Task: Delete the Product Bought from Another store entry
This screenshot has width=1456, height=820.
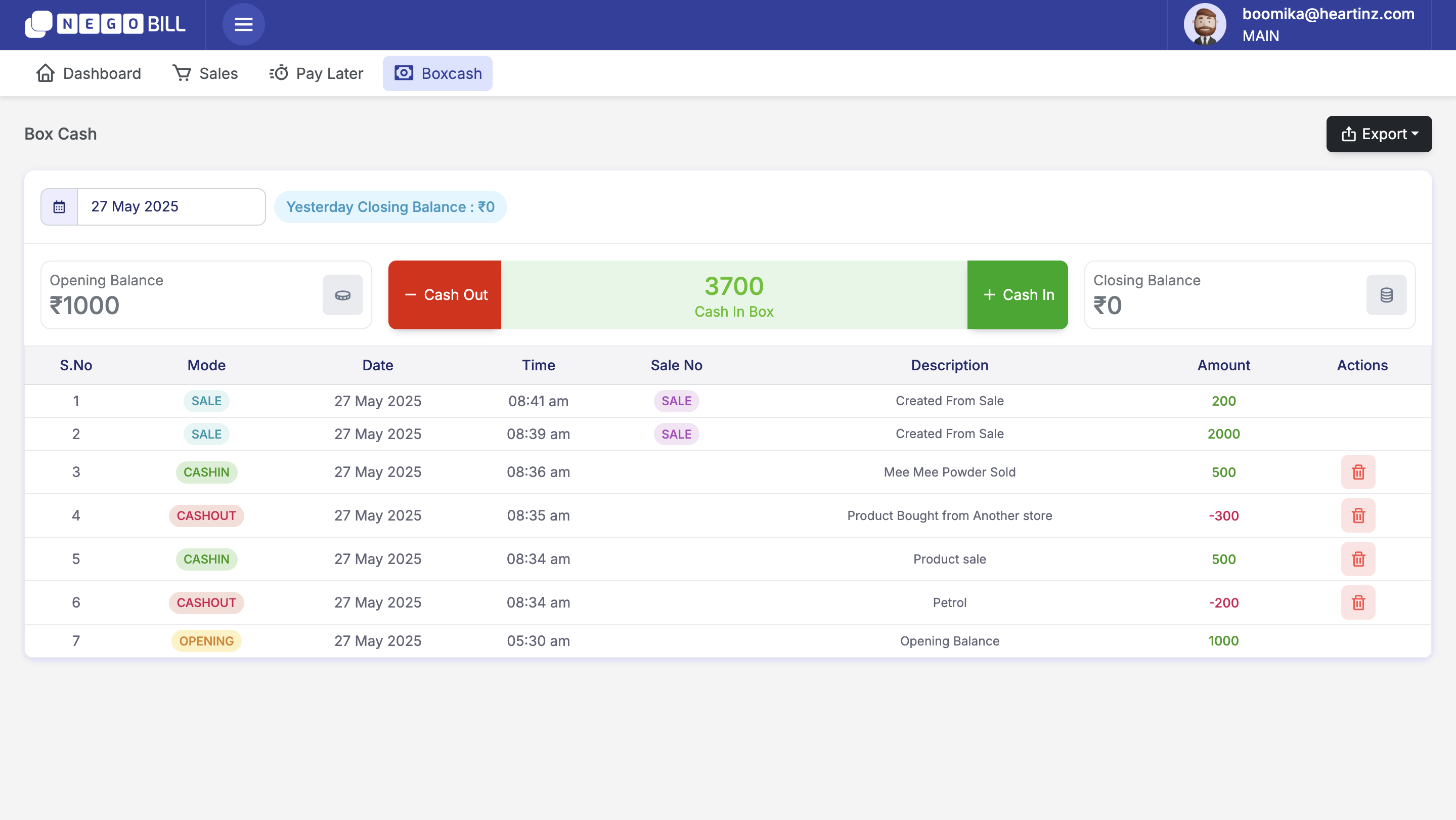Action: click(1358, 516)
